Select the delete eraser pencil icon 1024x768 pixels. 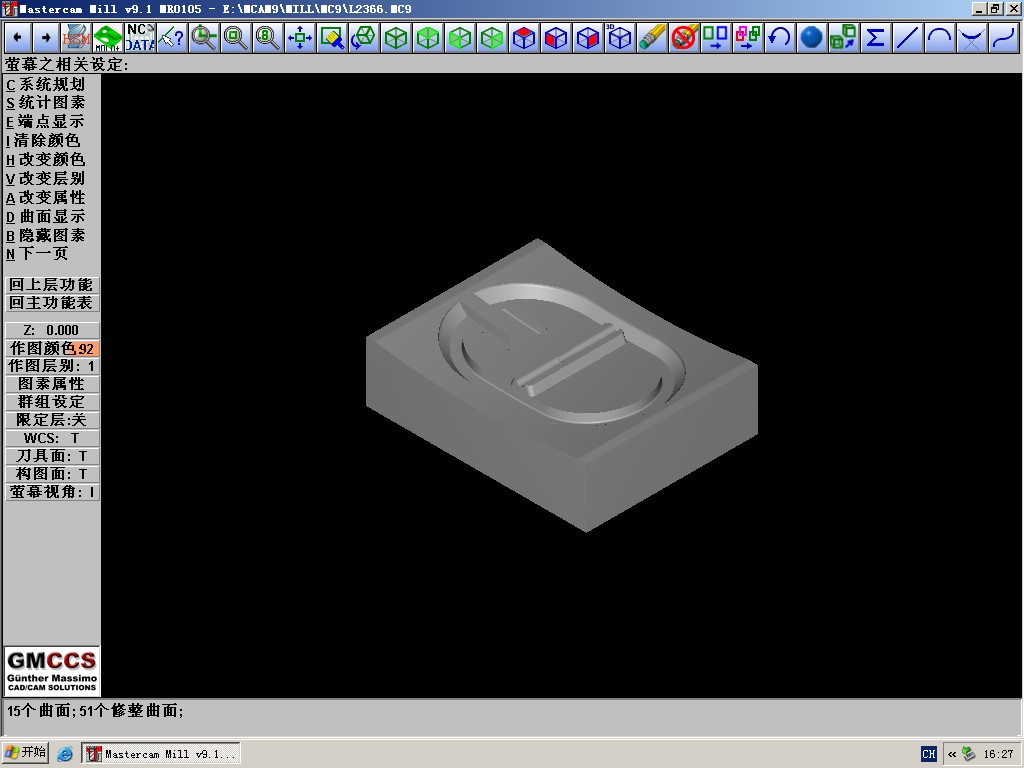click(652, 38)
